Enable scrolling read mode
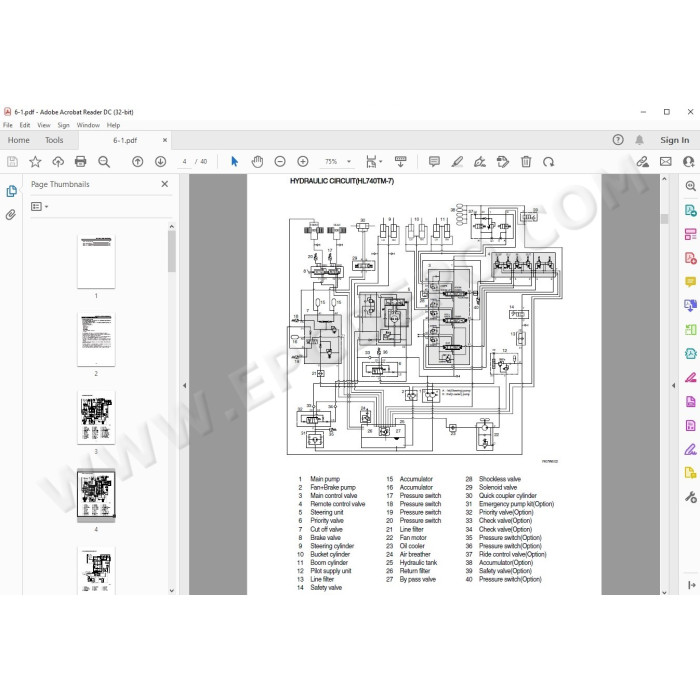 [x=400, y=162]
